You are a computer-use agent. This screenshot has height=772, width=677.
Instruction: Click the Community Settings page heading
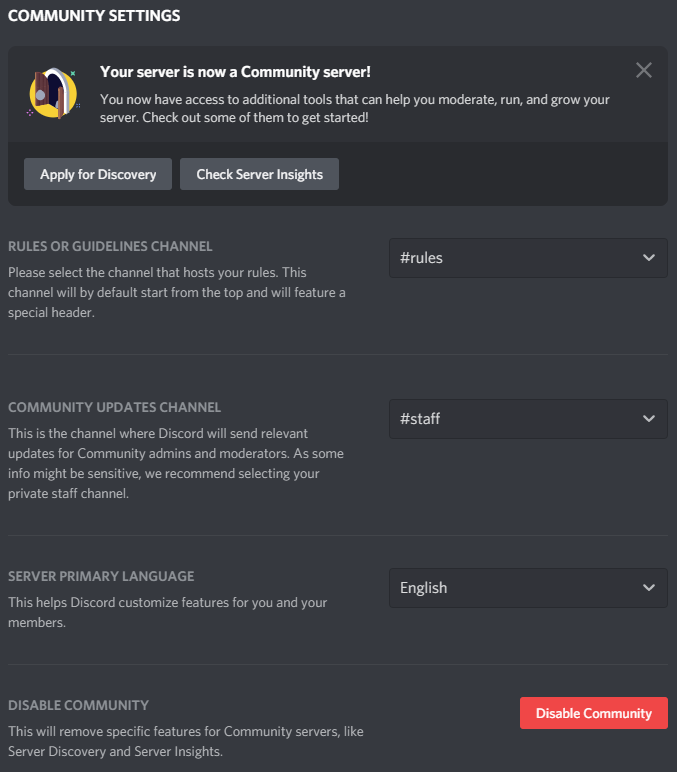(94, 16)
